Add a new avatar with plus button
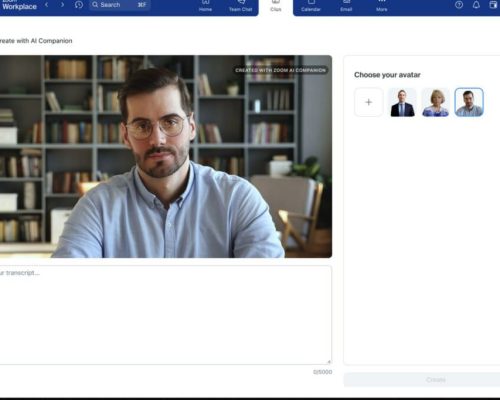The width and height of the screenshot is (500, 400). tap(369, 102)
